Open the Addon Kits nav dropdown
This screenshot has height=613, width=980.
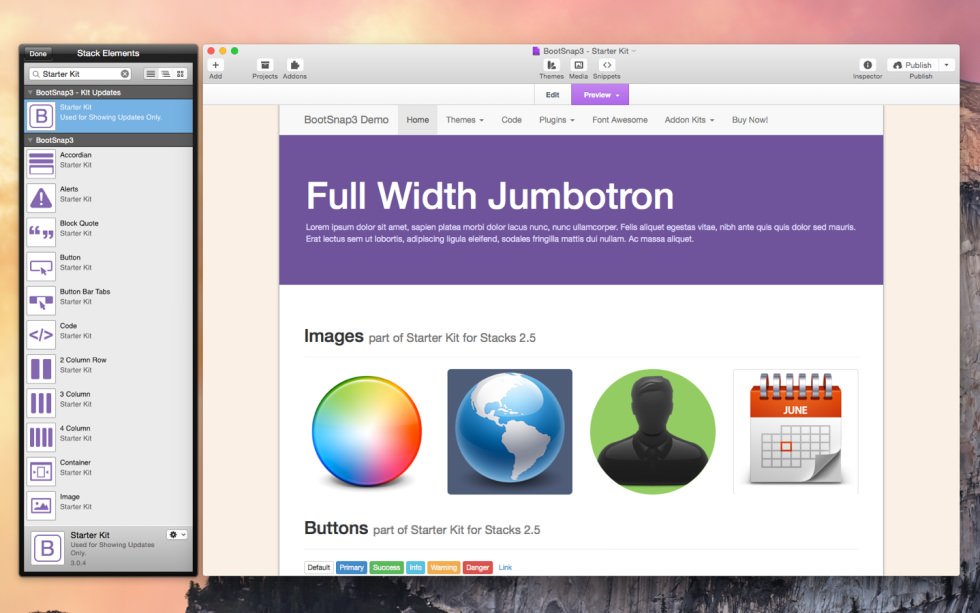point(689,120)
